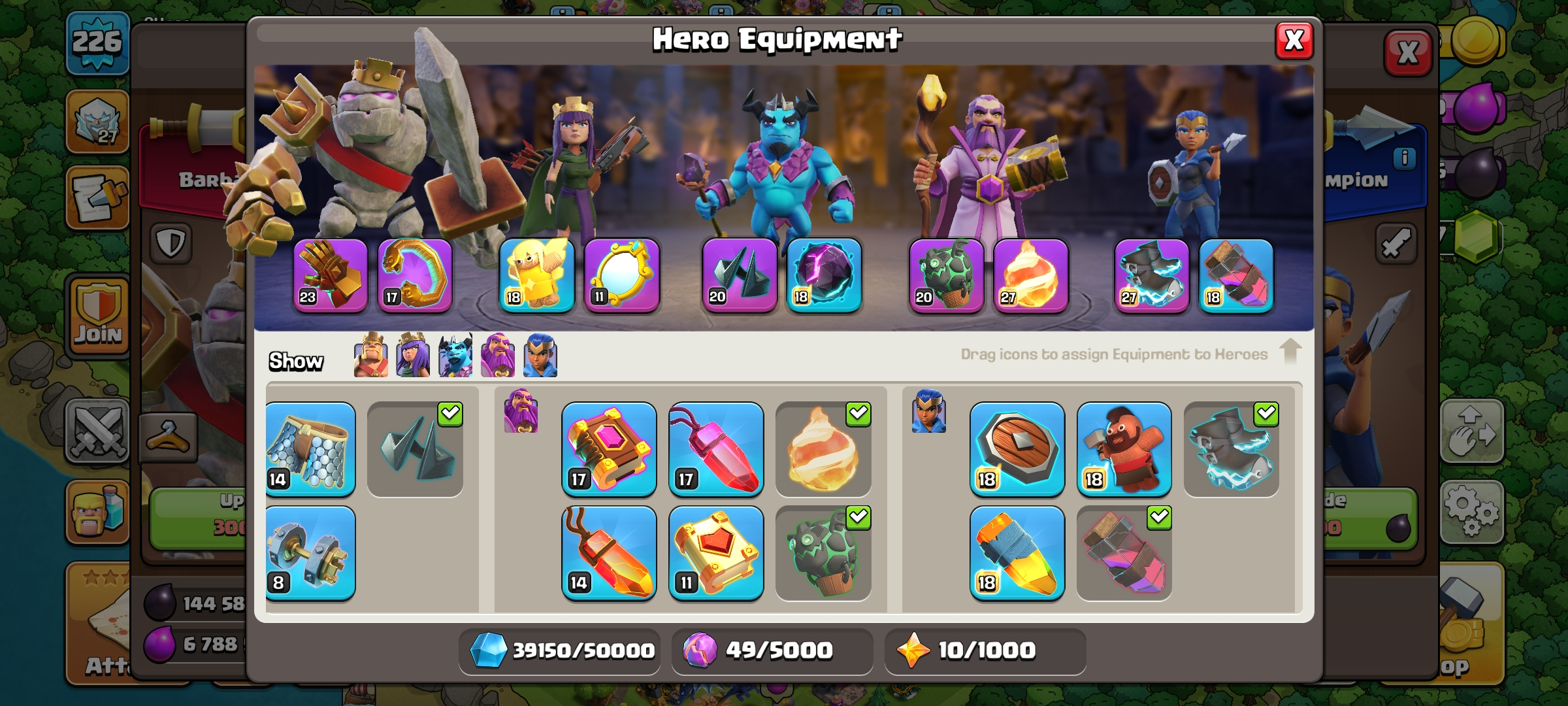This screenshot has height=706, width=1568.
Task: Filter equipment by Royal Champion portrait
Action: pyautogui.click(x=540, y=355)
